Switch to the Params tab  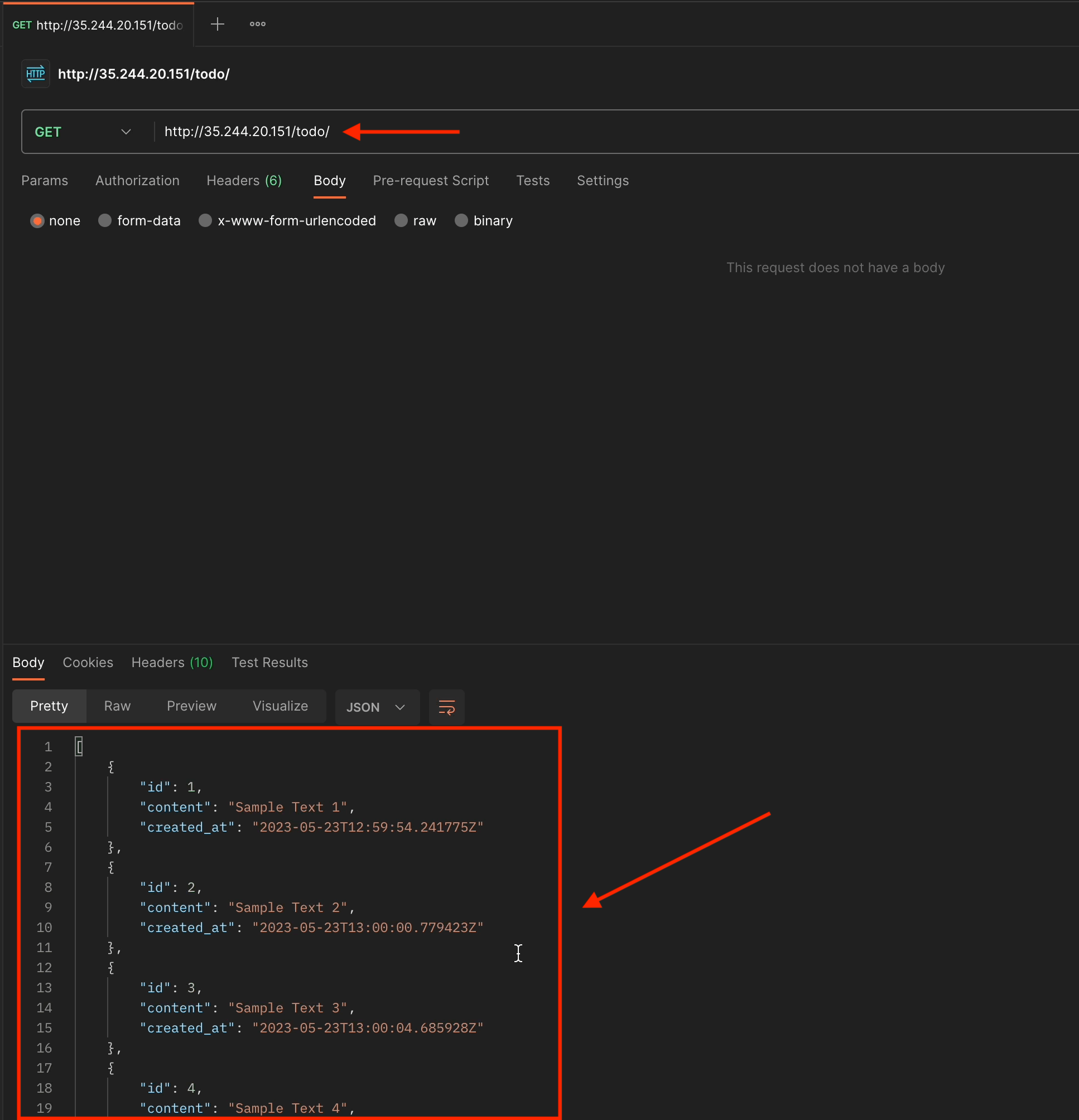click(x=45, y=181)
